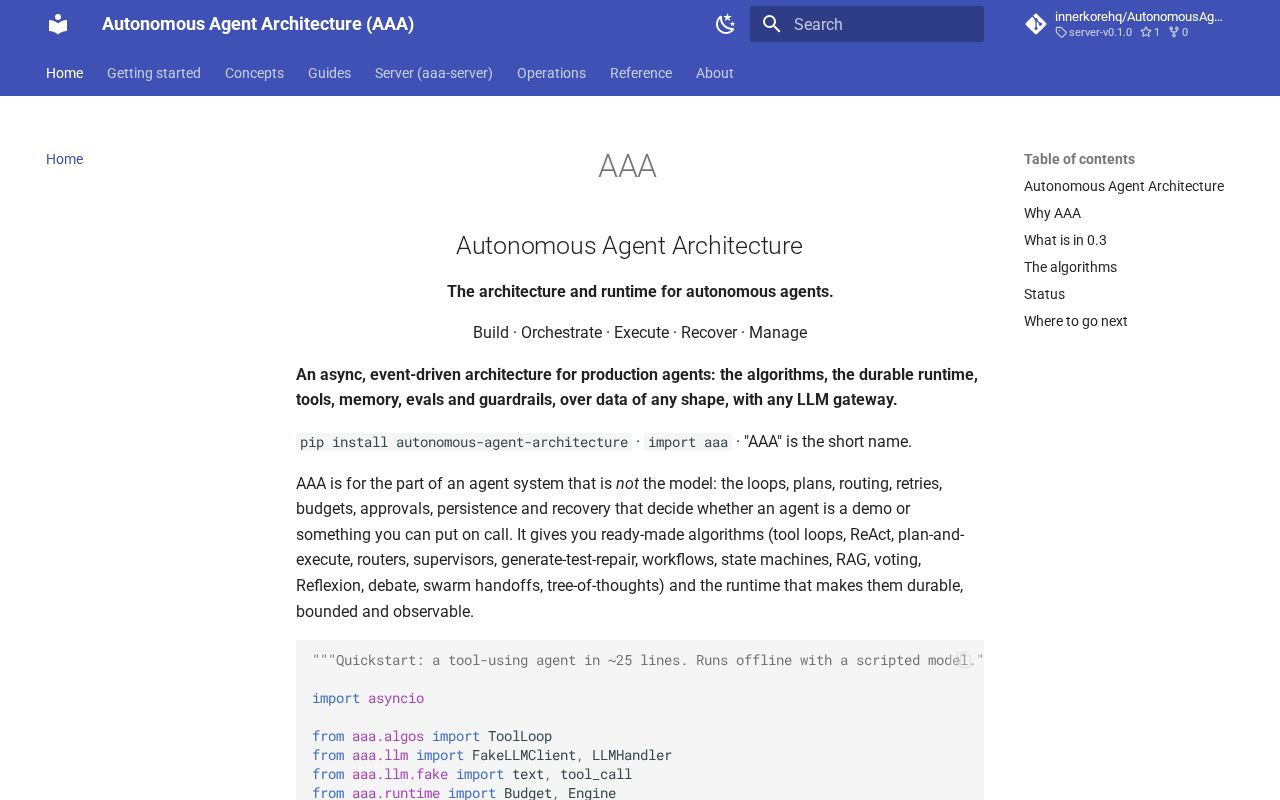1280x800 pixels.
Task: Select the Operations tab
Action: click(x=551, y=73)
